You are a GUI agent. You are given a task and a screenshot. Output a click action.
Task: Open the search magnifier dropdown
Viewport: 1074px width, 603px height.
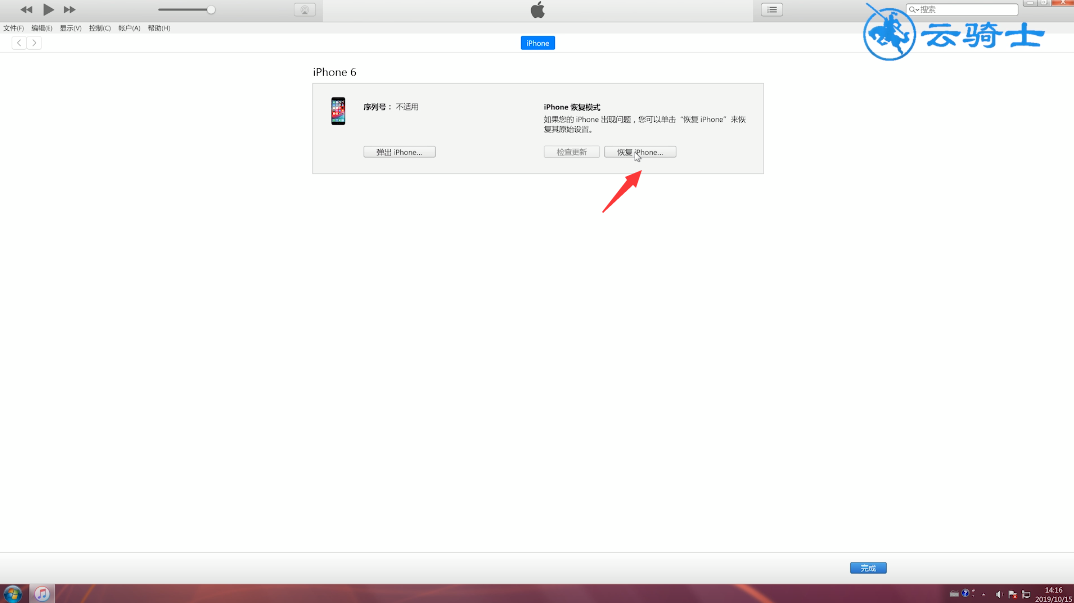pos(914,10)
